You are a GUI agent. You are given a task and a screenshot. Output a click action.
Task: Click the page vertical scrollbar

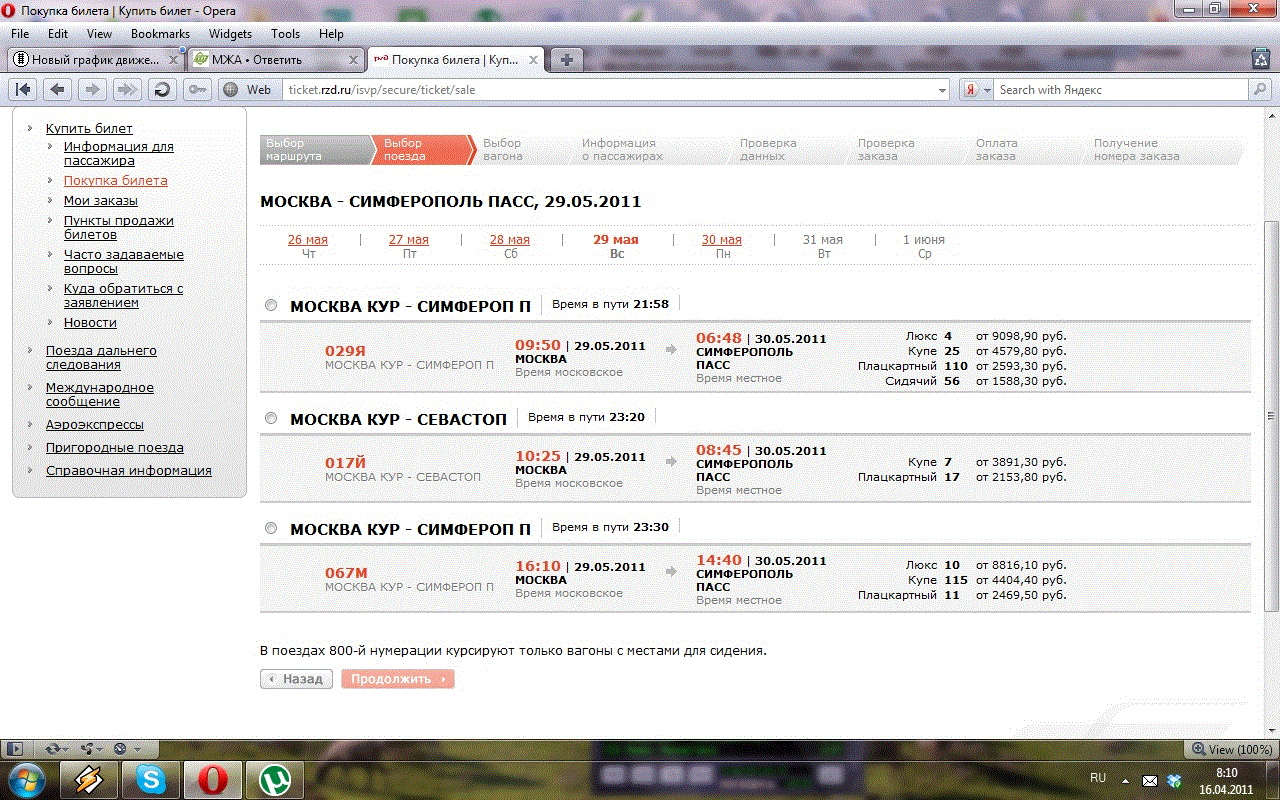pos(1271,415)
